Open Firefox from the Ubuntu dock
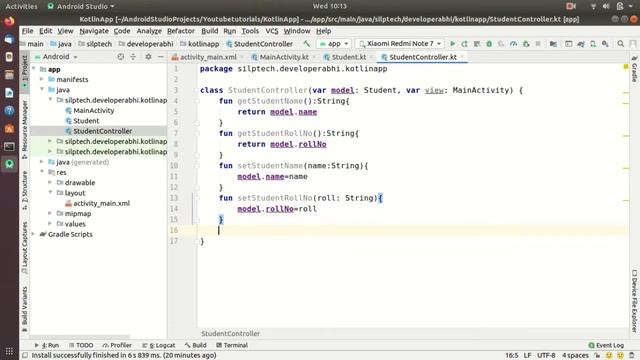Viewport: 640px width, 360px height. (x=9, y=21)
